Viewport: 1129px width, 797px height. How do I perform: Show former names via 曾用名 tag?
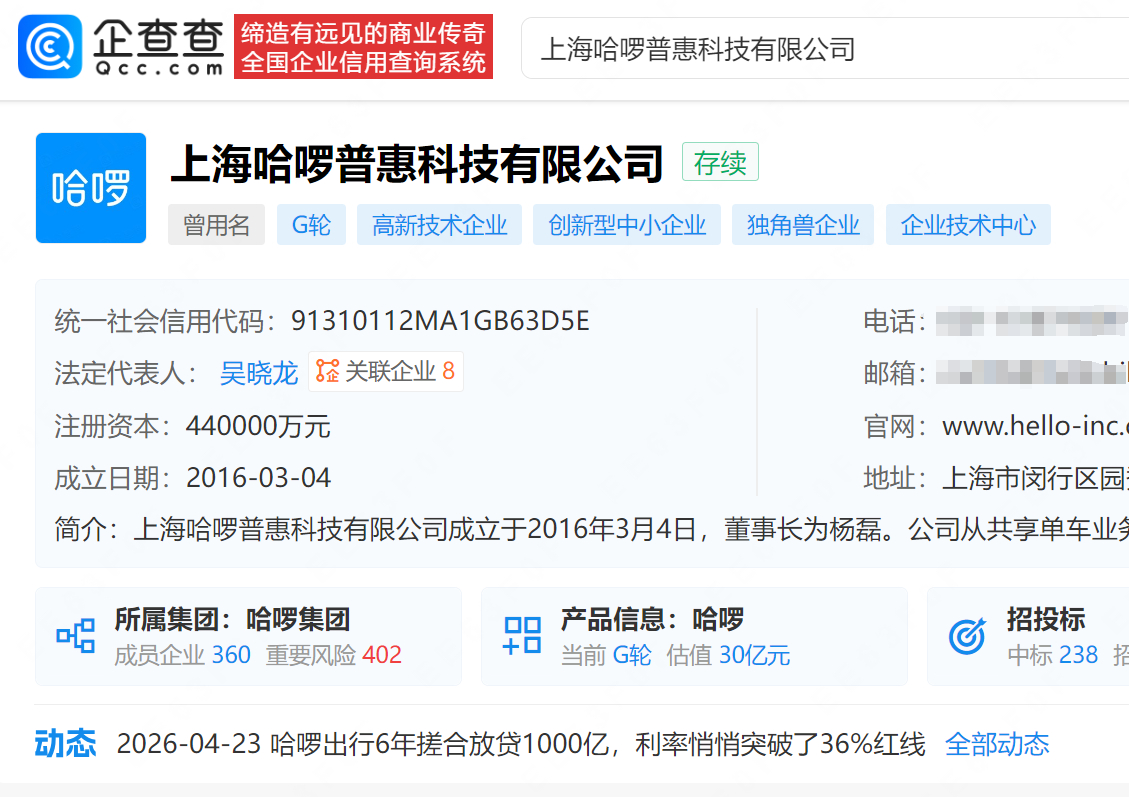216,225
